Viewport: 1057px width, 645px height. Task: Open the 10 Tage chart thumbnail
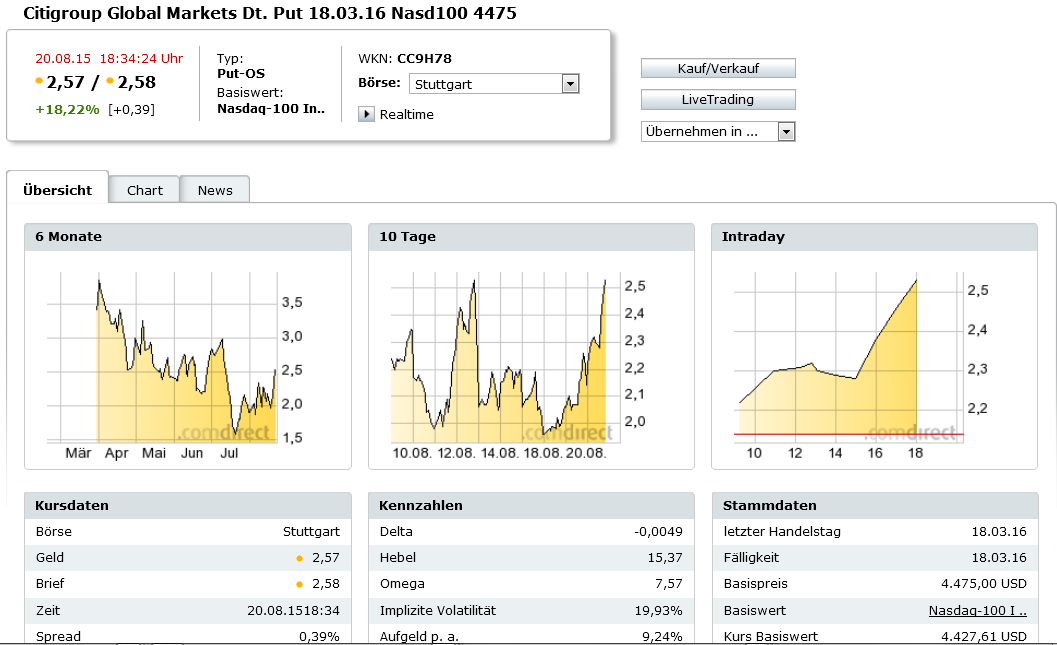(531, 360)
